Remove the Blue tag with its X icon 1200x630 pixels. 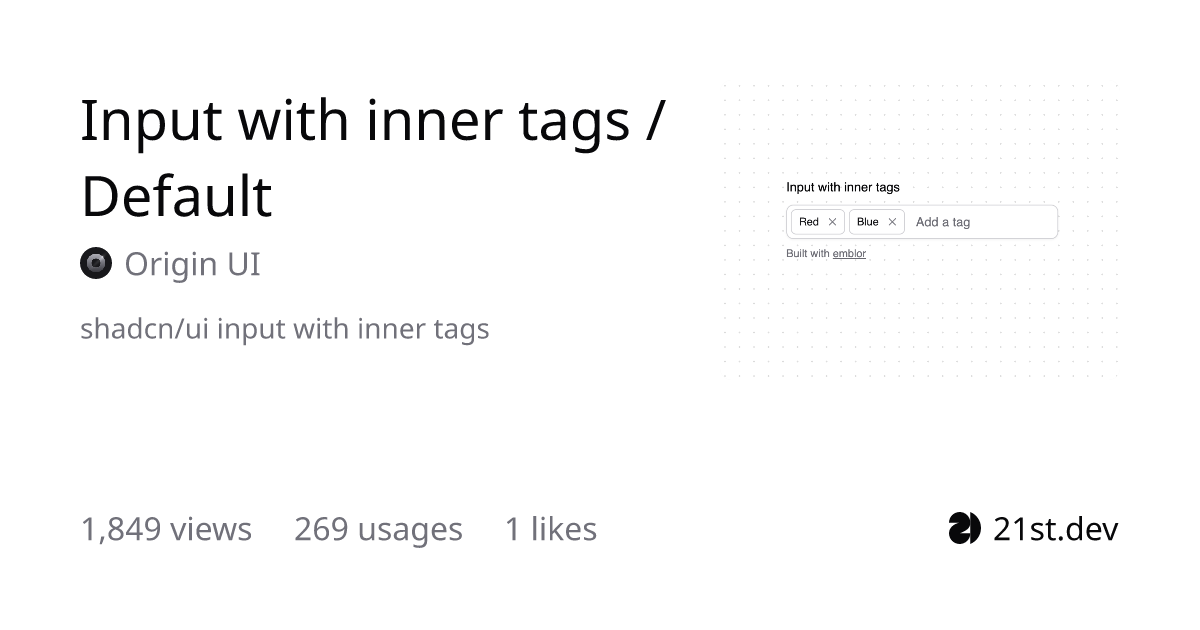892,222
